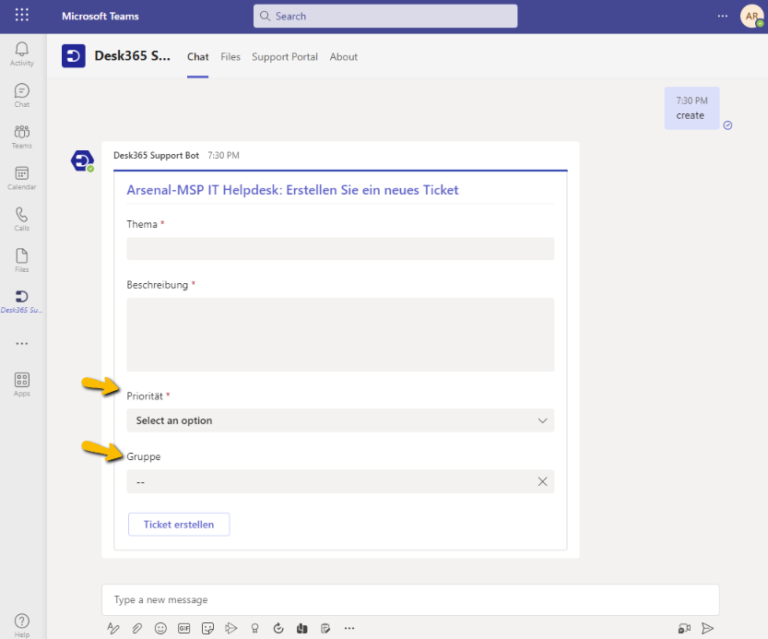
Task: Click the 'Desk365 Support Bot' sender name
Action: point(156,155)
